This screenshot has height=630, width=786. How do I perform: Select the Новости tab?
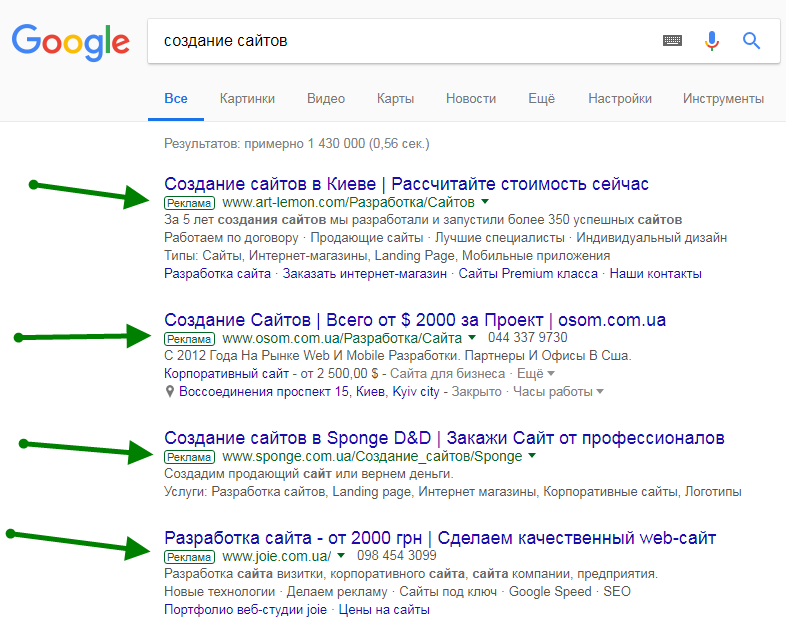coord(471,99)
